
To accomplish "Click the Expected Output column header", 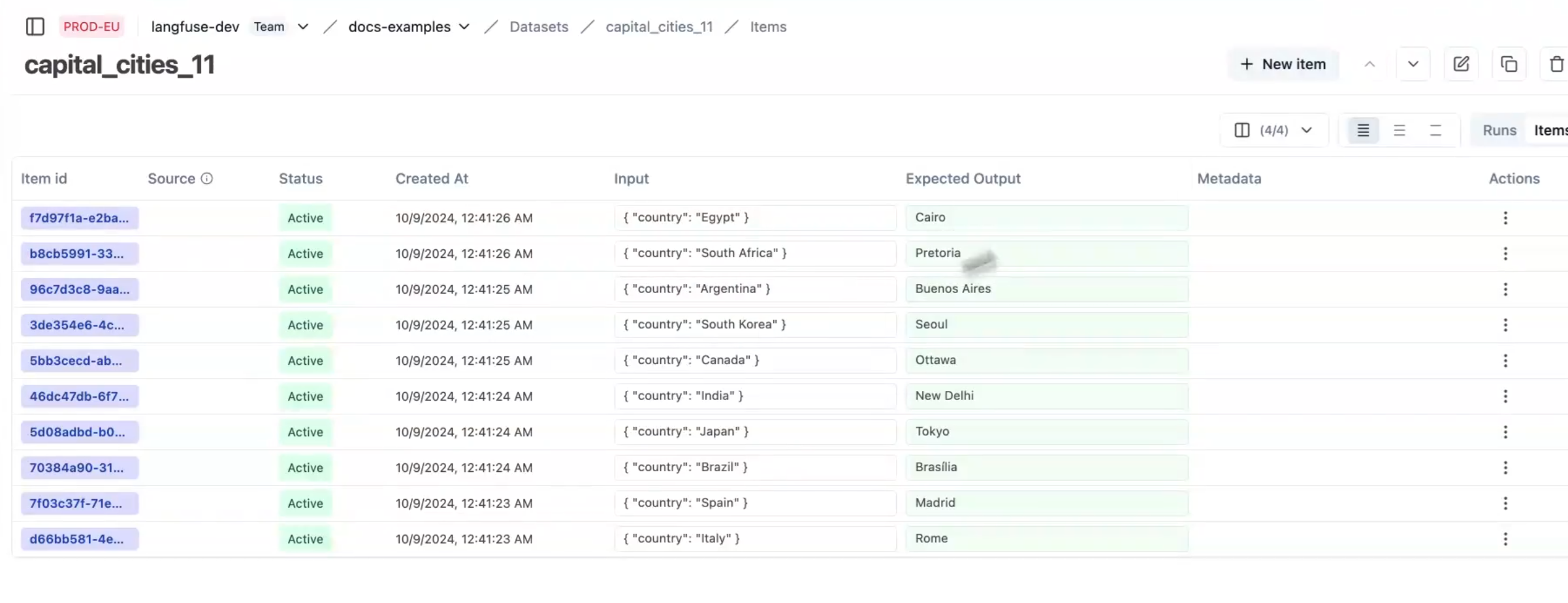I will coord(963,179).
